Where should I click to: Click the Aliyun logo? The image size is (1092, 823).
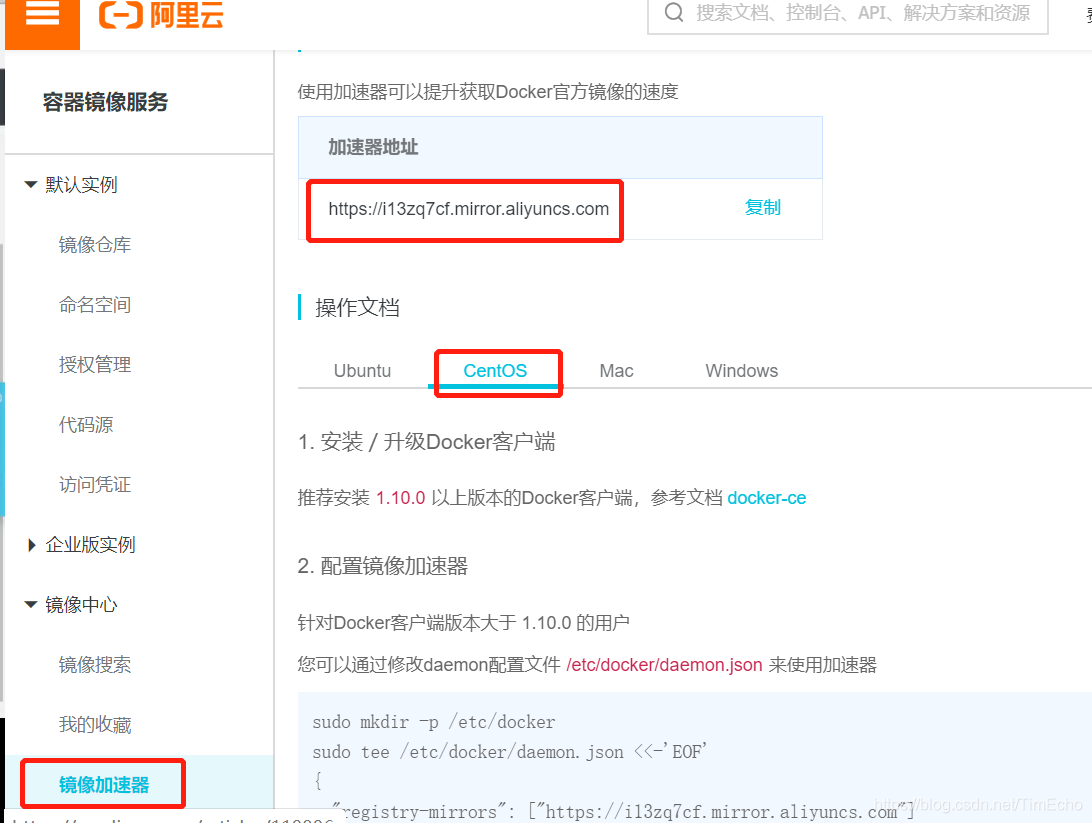[x=161, y=14]
